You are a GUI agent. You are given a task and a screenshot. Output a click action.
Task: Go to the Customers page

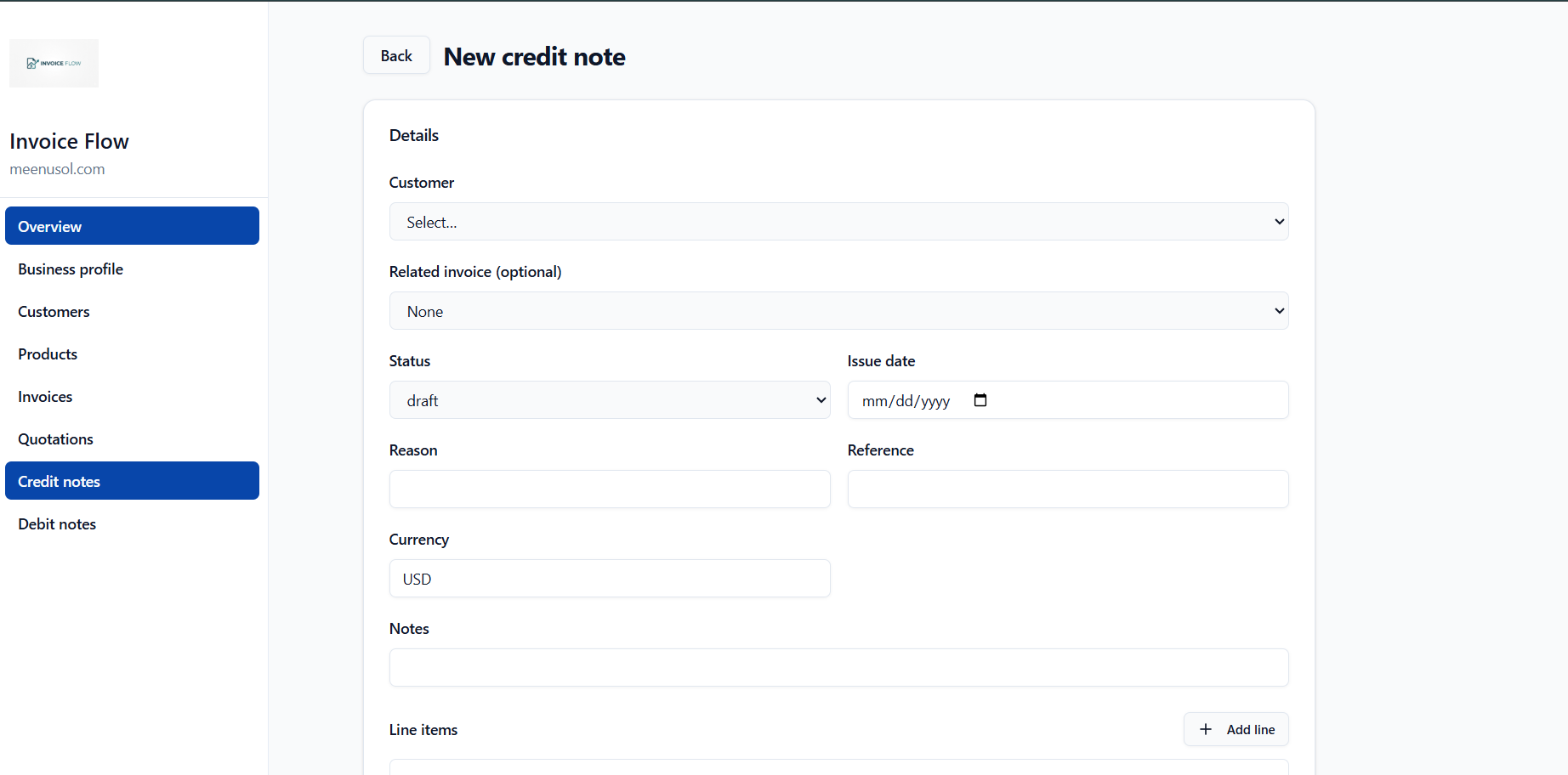132,311
